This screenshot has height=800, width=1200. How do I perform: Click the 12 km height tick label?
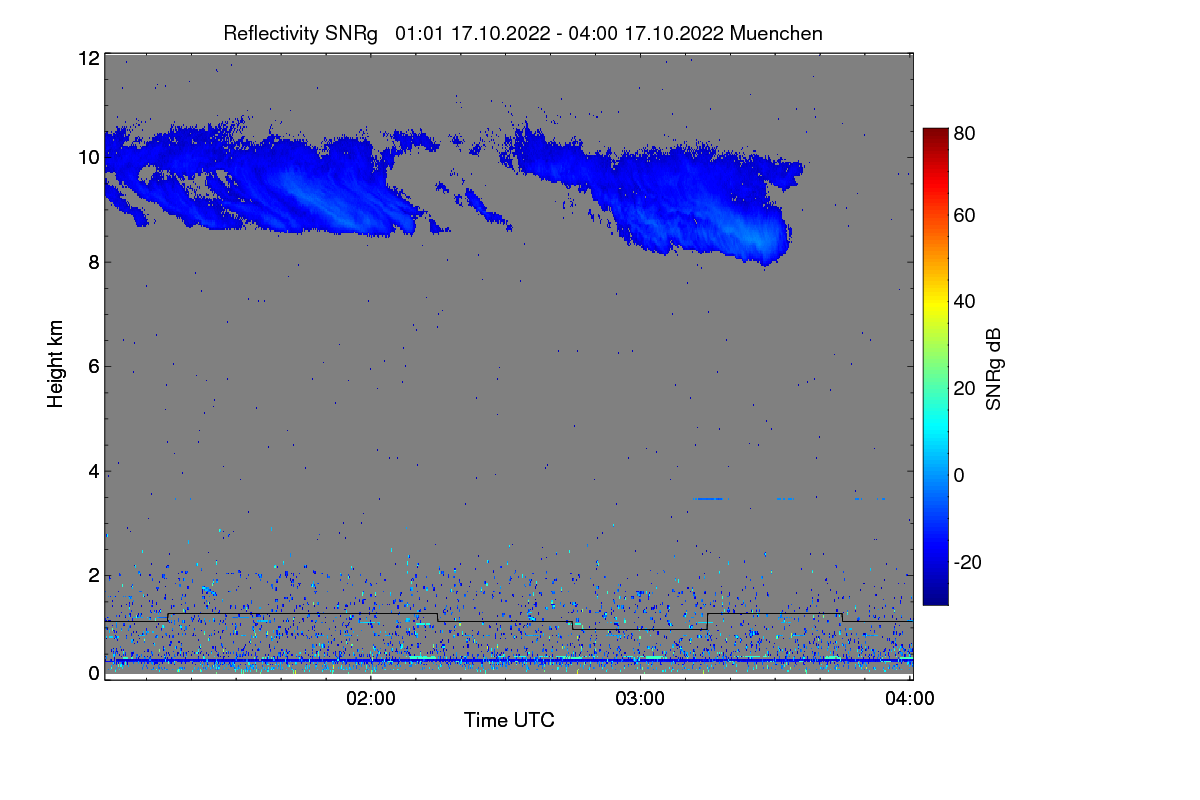(x=88, y=58)
